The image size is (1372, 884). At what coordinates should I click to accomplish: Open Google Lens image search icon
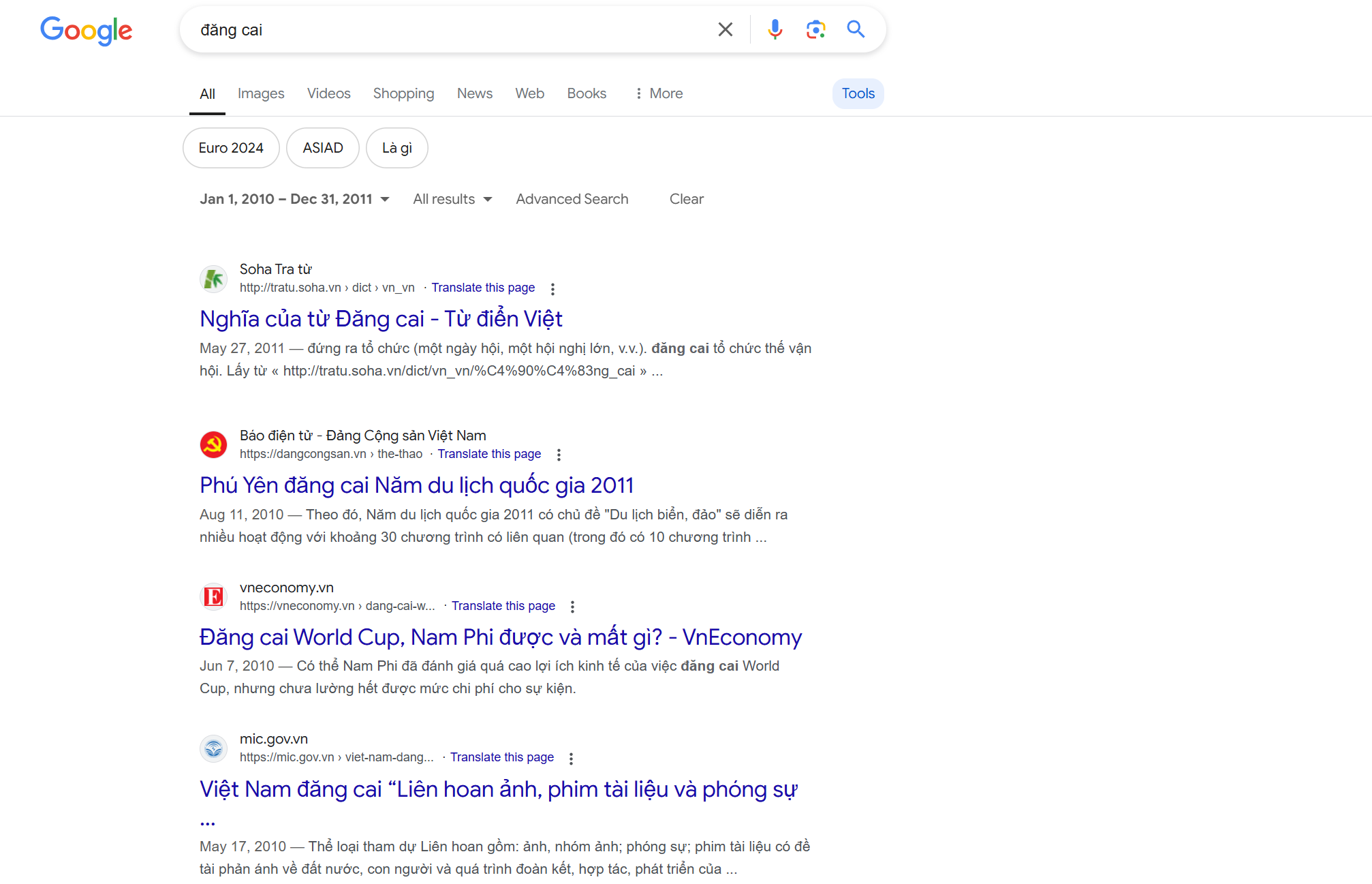[815, 29]
